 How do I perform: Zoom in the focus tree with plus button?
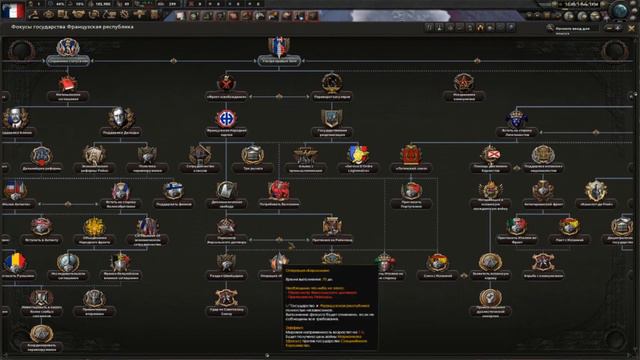coord(618,28)
